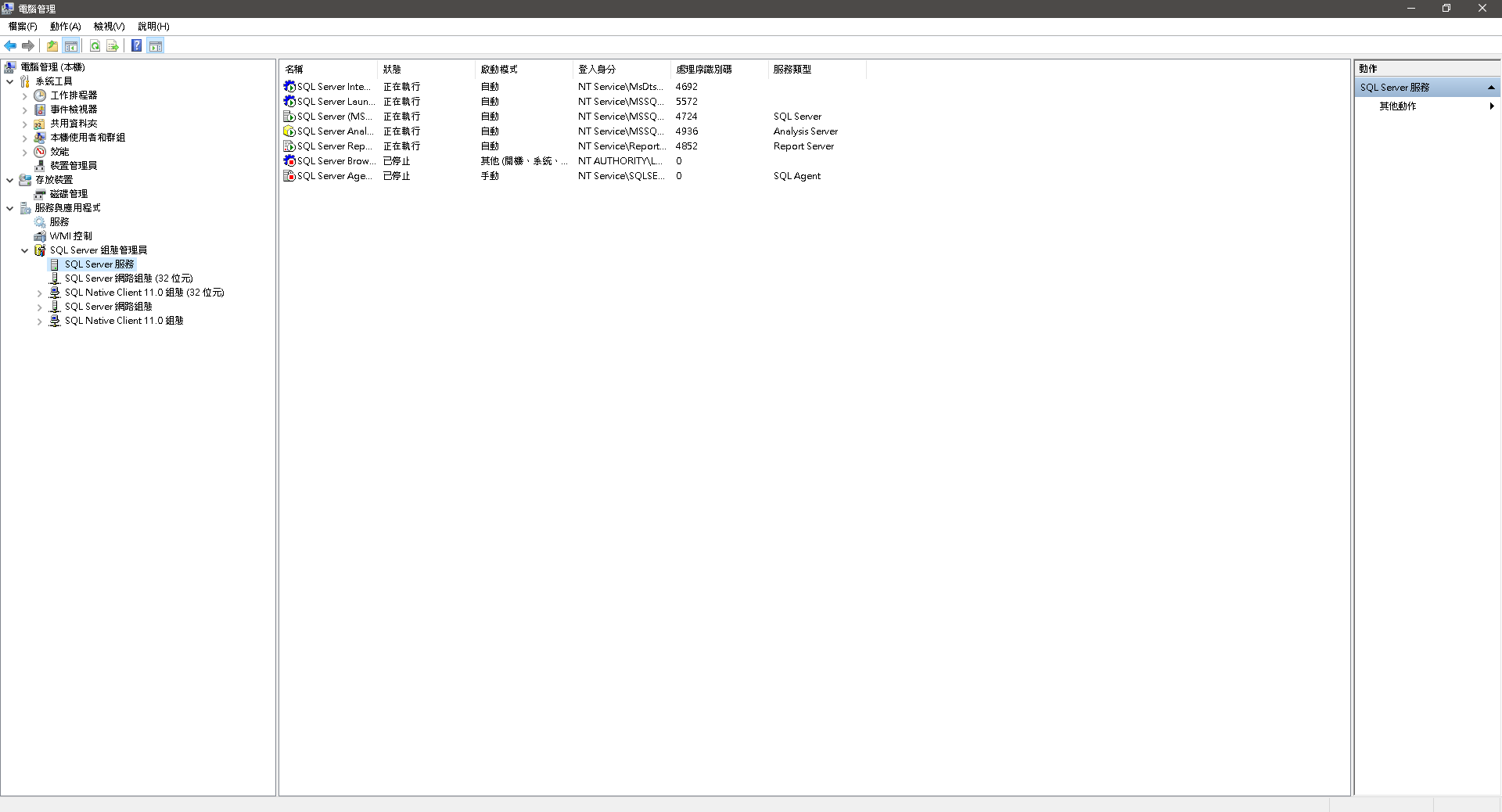Click the SQL Server Integration Services row icon
1502x812 pixels.
pos(289,87)
